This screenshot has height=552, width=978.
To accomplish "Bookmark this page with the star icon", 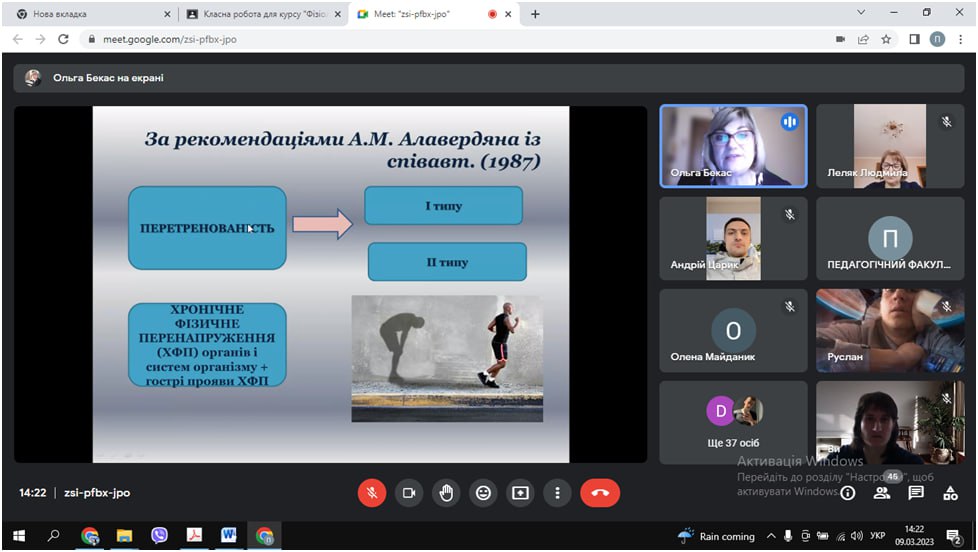I will pyautogui.click(x=886, y=40).
